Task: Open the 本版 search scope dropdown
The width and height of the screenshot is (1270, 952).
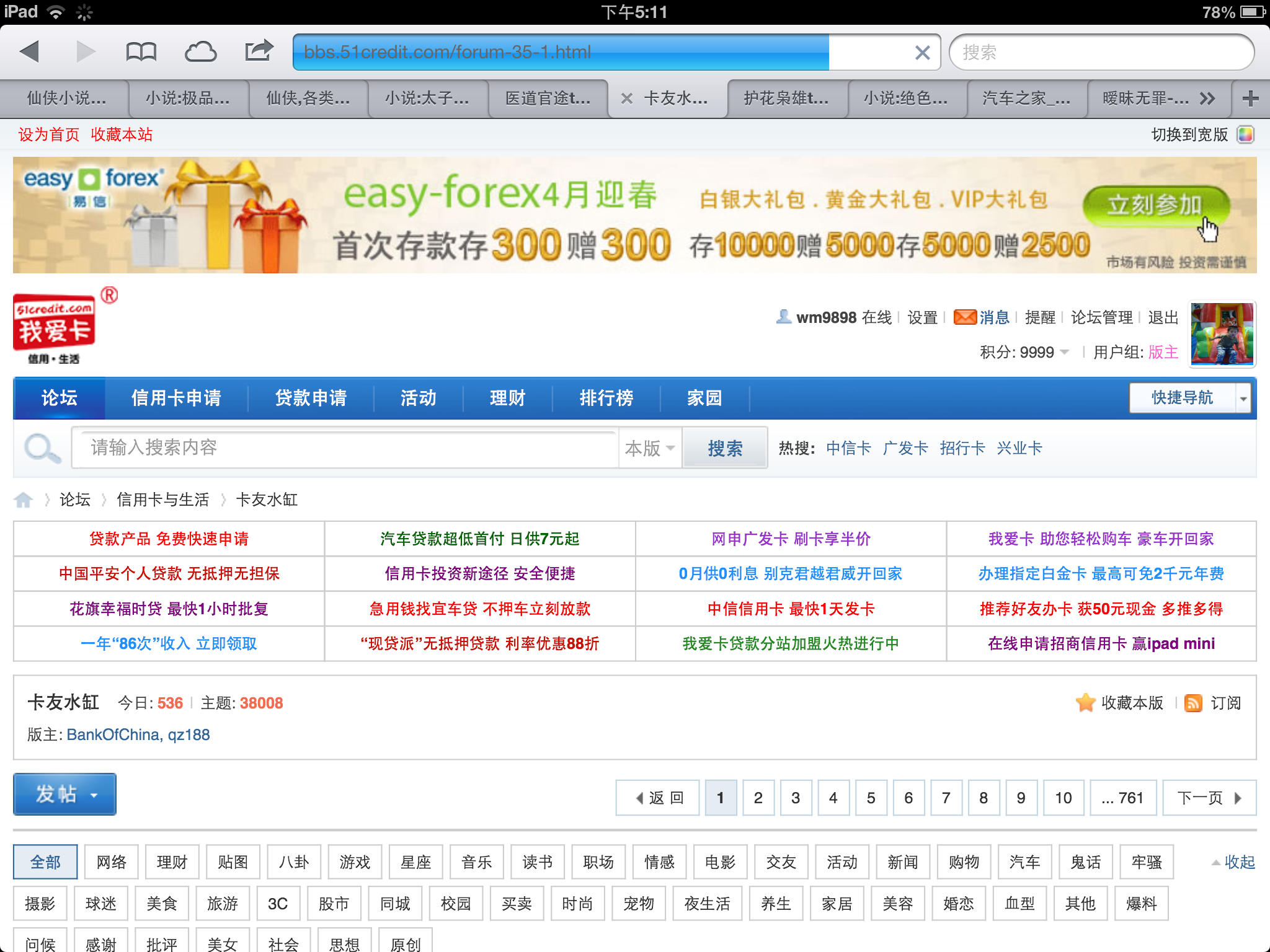Action: [651, 448]
